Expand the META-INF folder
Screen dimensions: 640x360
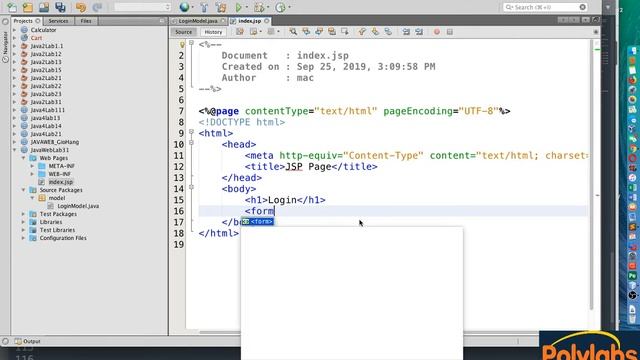click(x=32, y=166)
